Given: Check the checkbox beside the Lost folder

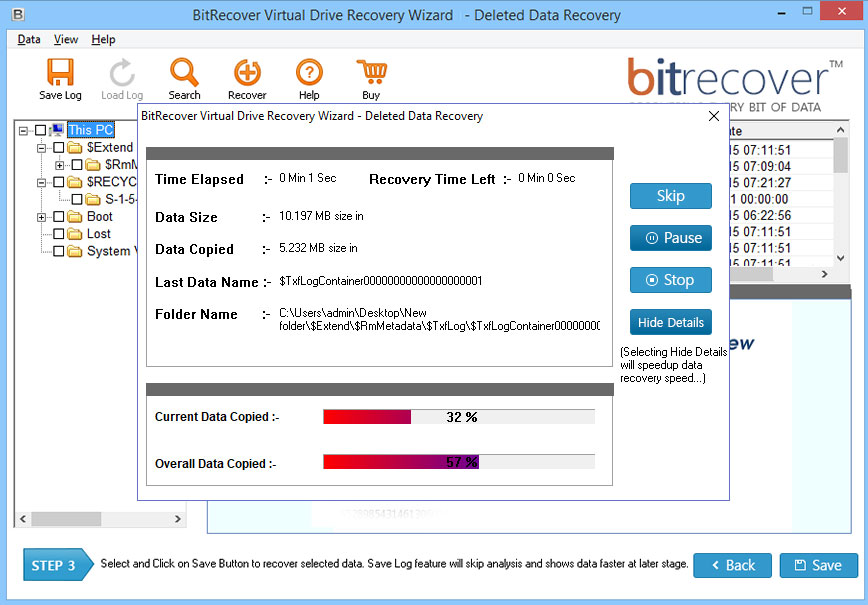Looking at the screenshot, I should click(x=58, y=234).
